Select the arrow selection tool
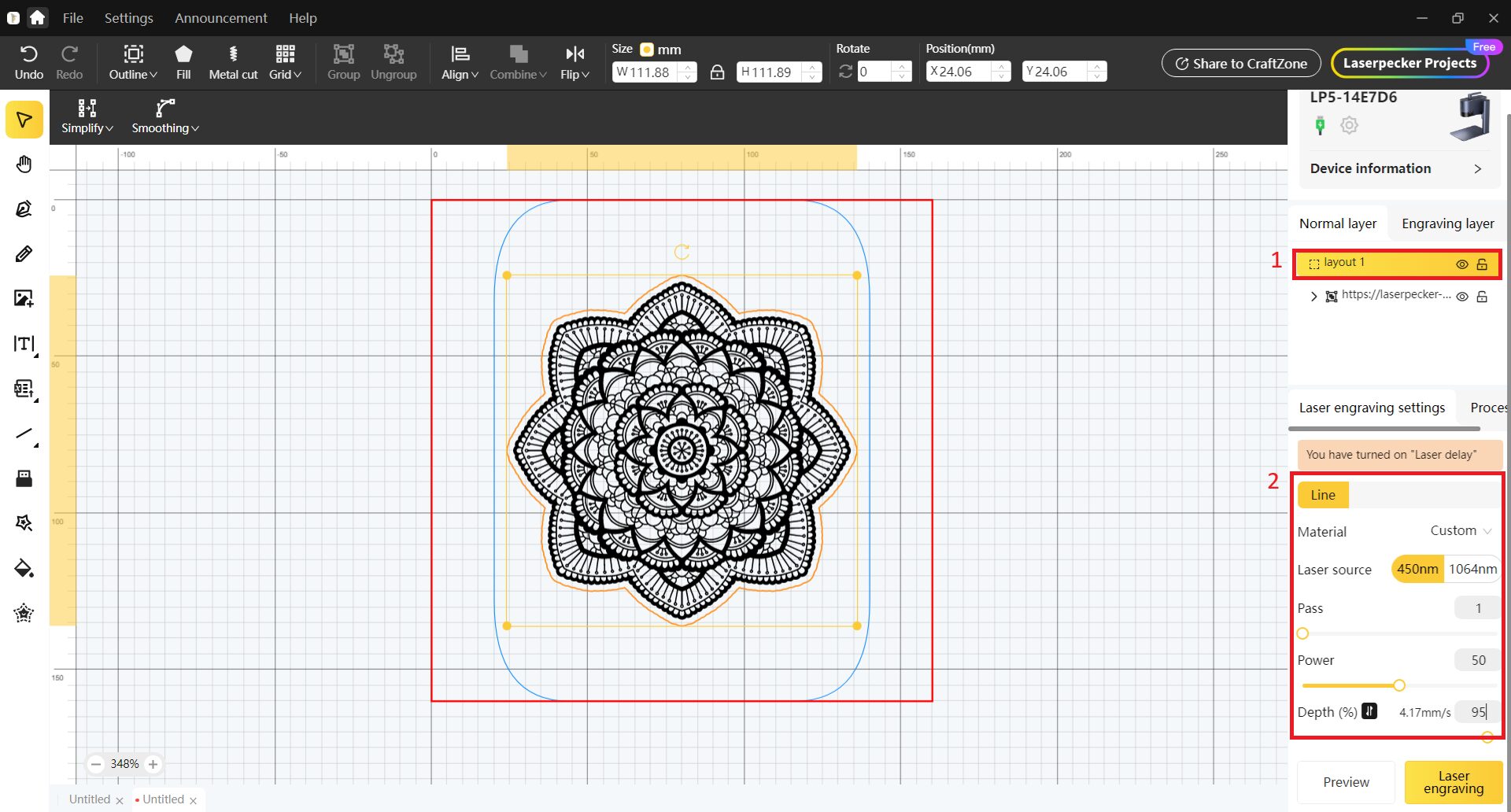This screenshot has height=812, width=1511. (x=24, y=120)
